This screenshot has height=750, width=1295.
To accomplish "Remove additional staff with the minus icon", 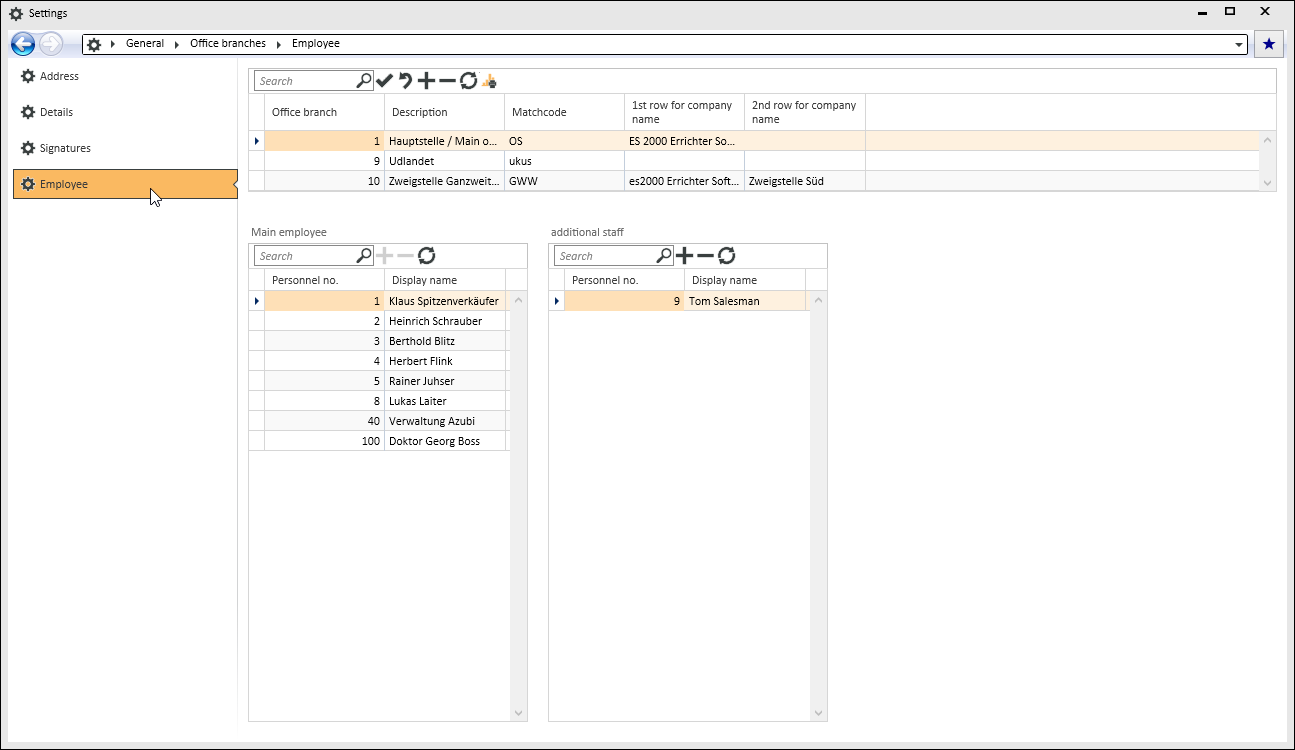I will click(x=706, y=256).
